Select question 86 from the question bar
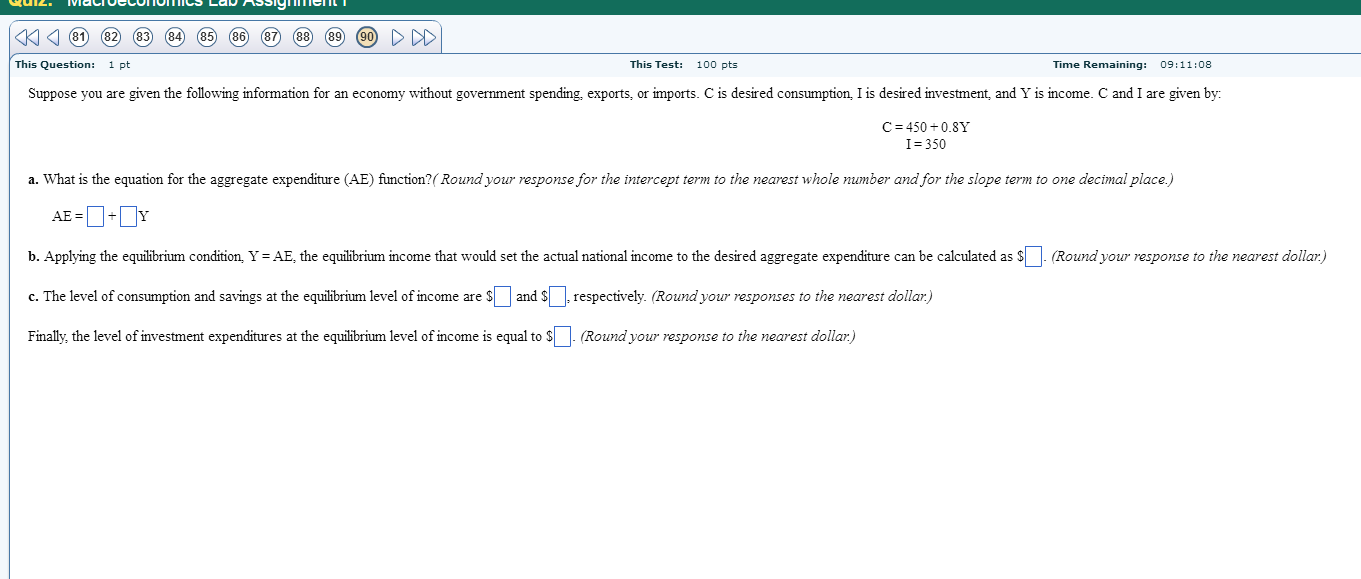The image size is (1361, 579). pos(238,36)
